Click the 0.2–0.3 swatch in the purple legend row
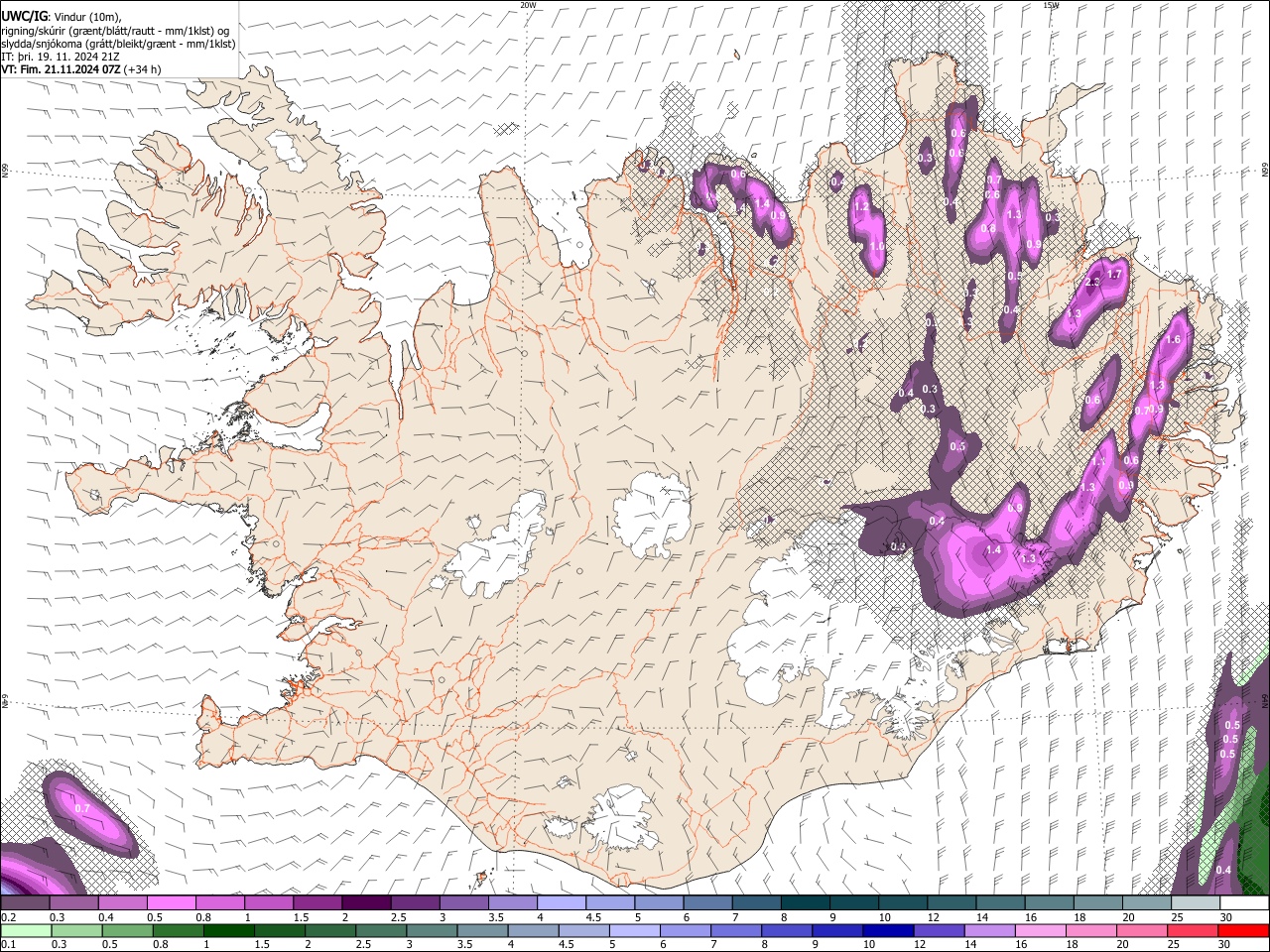This screenshot has width=1270, height=952. point(25,903)
